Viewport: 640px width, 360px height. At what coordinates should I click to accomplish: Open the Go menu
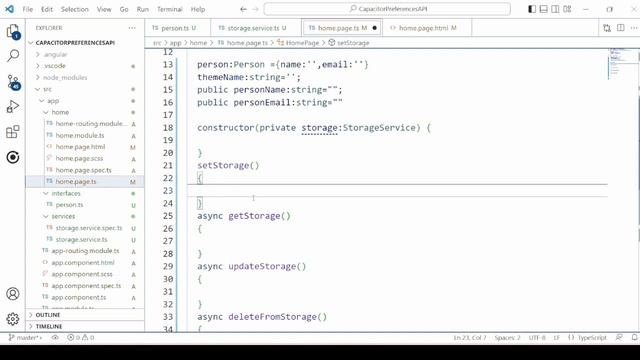124,9
